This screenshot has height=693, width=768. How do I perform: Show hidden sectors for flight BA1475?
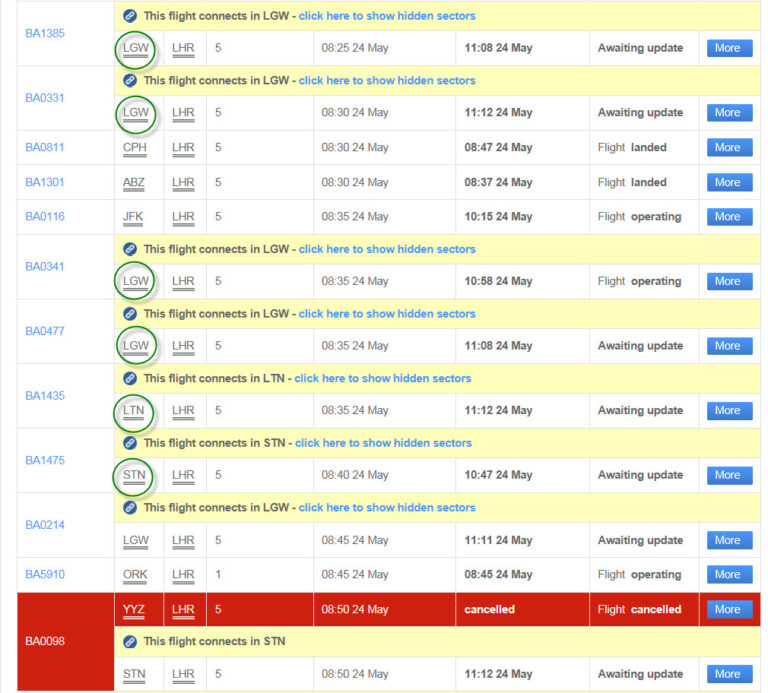point(383,443)
